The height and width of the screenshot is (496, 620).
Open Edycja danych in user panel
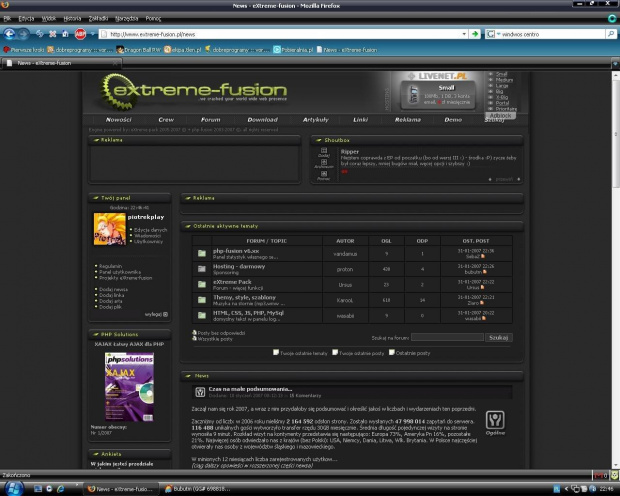[x=150, y=230]
